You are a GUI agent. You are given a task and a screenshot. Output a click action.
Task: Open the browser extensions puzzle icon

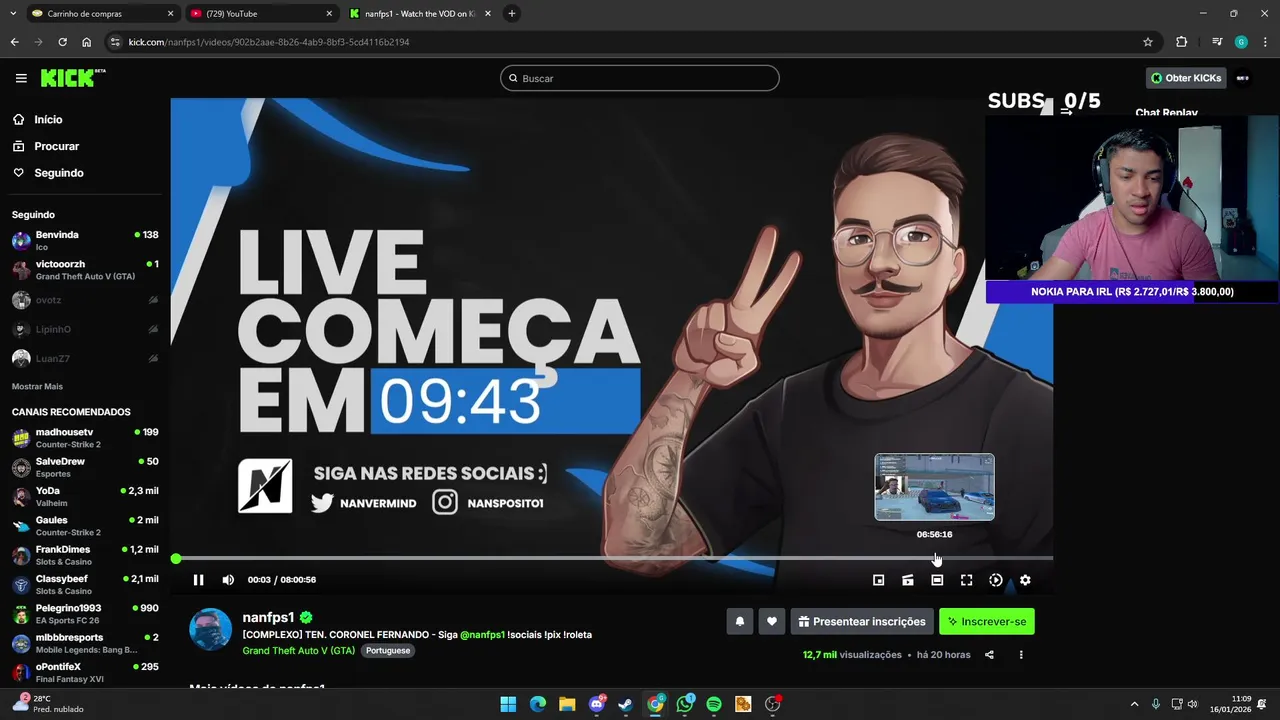(1181, 42)
